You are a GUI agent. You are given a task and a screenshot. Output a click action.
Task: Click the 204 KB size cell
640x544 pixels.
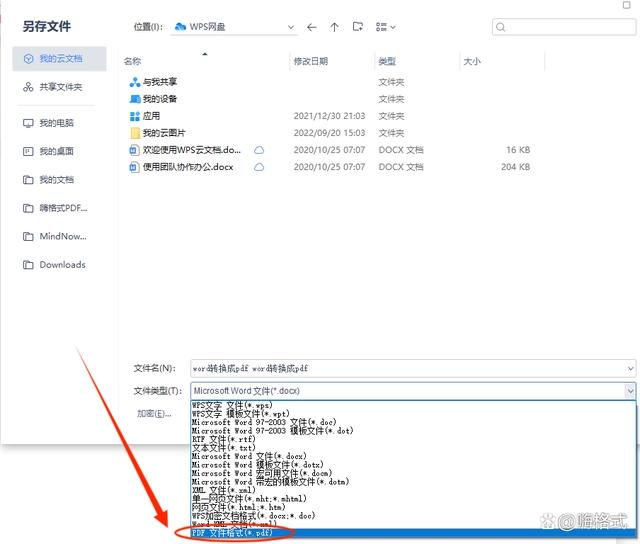pyautogui.click(x=516, y=167)
